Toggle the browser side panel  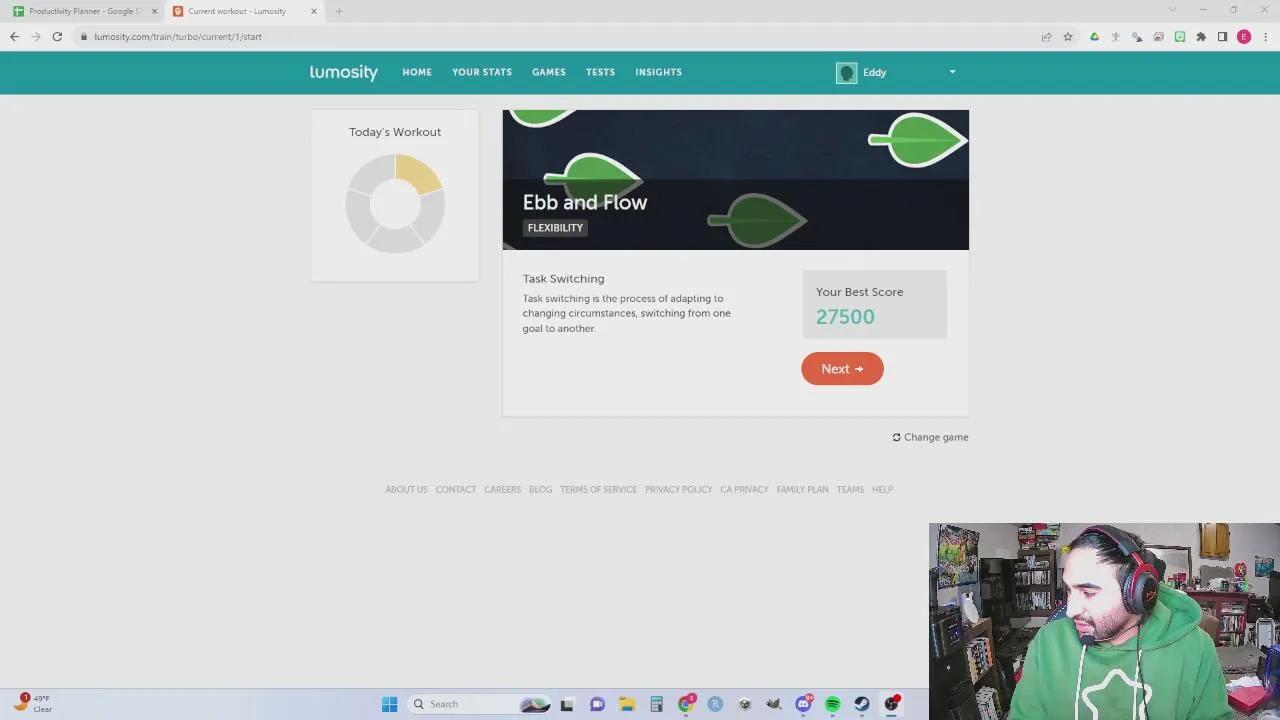click(x=1222, y=37)
